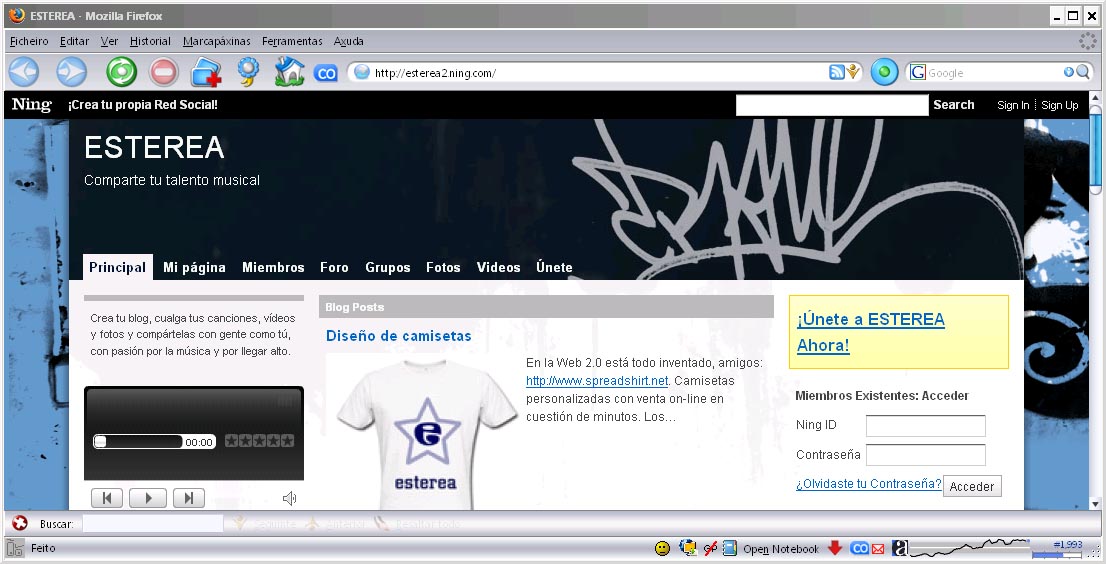Play the music player track
This screenshot has width=1106, height=564.
tap(148, 498)
